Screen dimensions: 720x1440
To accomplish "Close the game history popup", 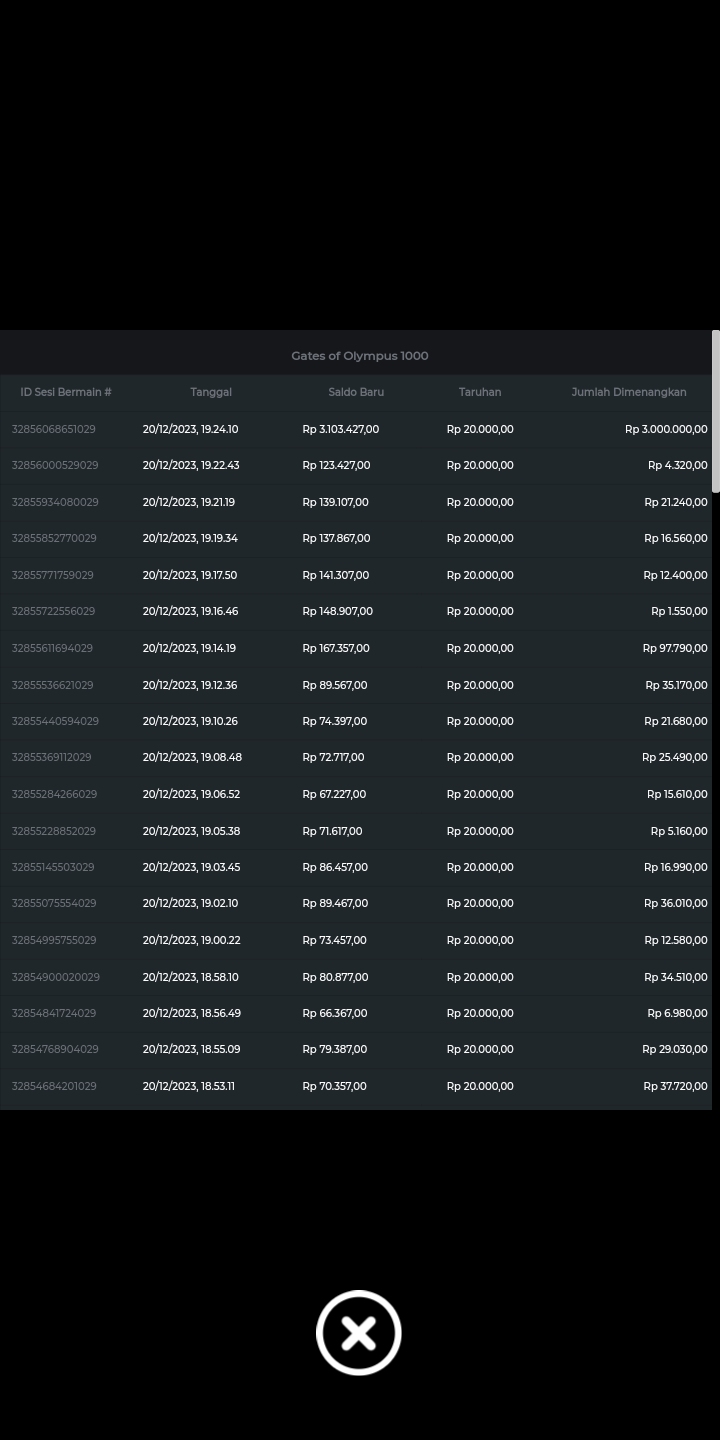I will [359, 1333].
